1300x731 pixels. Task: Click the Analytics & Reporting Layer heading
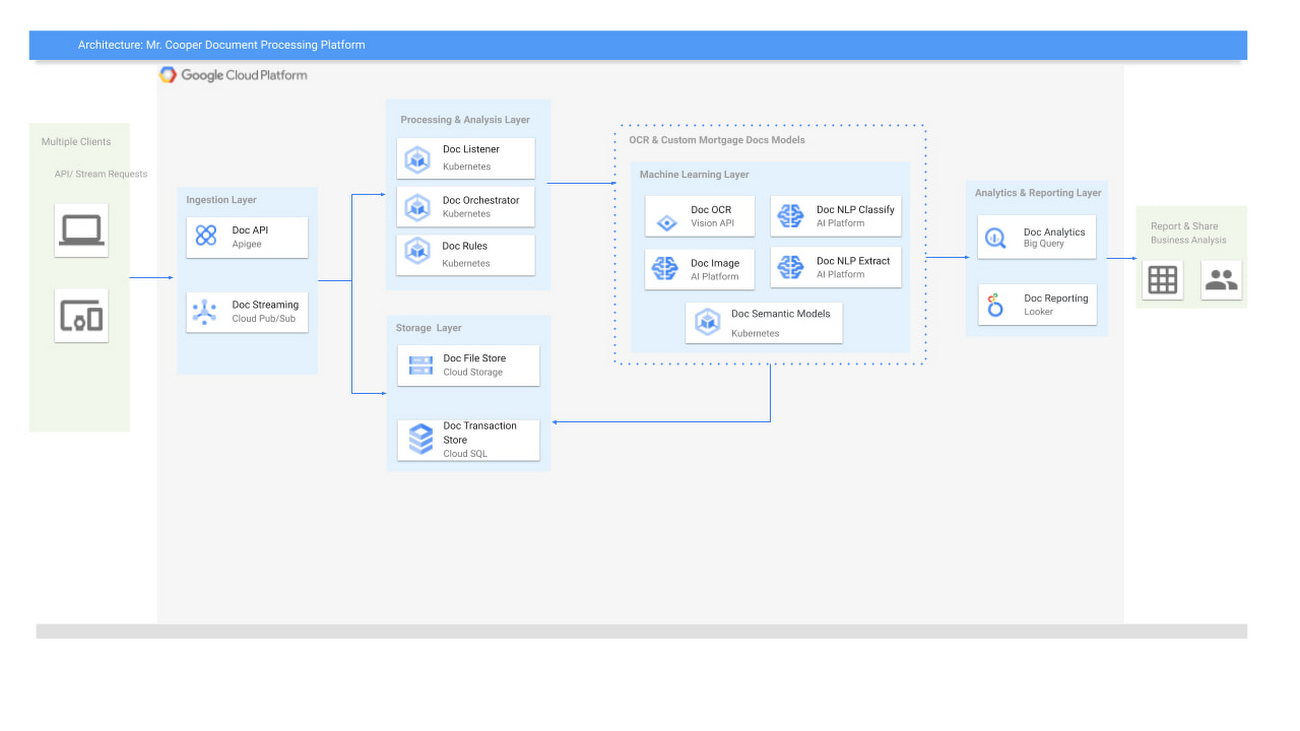[1038, 193]
